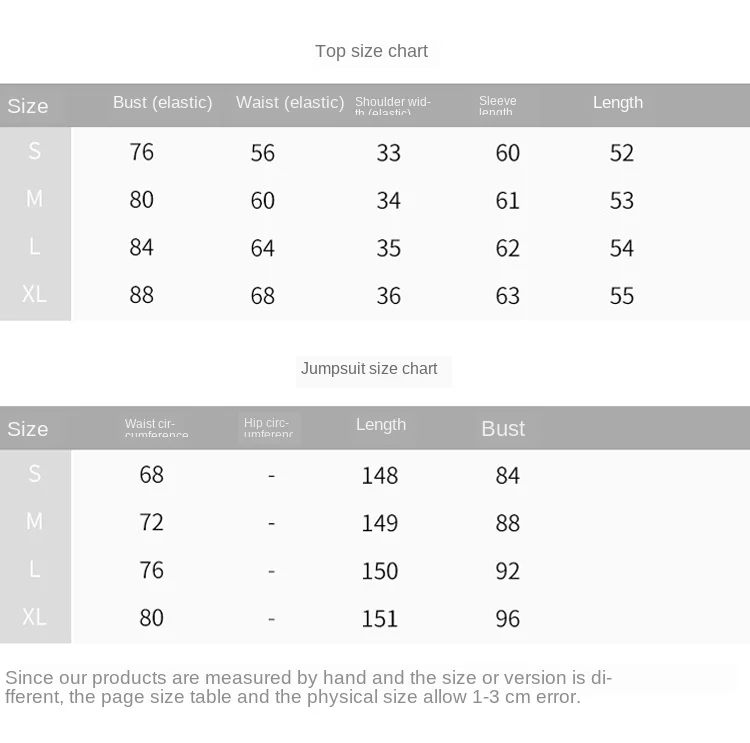Select waist value 64 for size L
Image resolution: width=750 pixels, height=743 pixels.
[x=263, y=248]
